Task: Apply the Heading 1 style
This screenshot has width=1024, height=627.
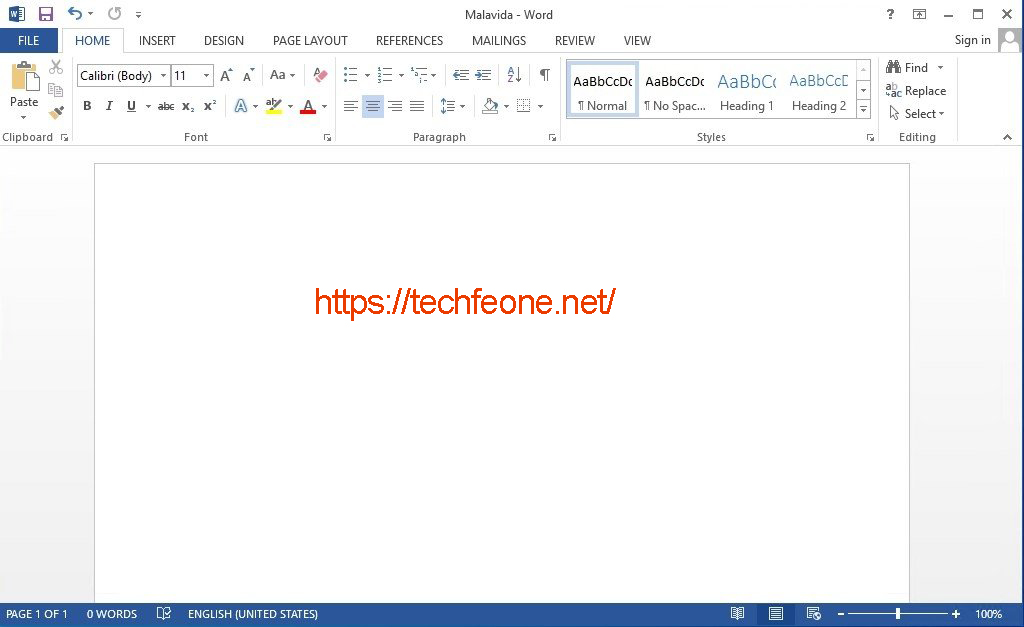Action: click(x=746, y=91)
